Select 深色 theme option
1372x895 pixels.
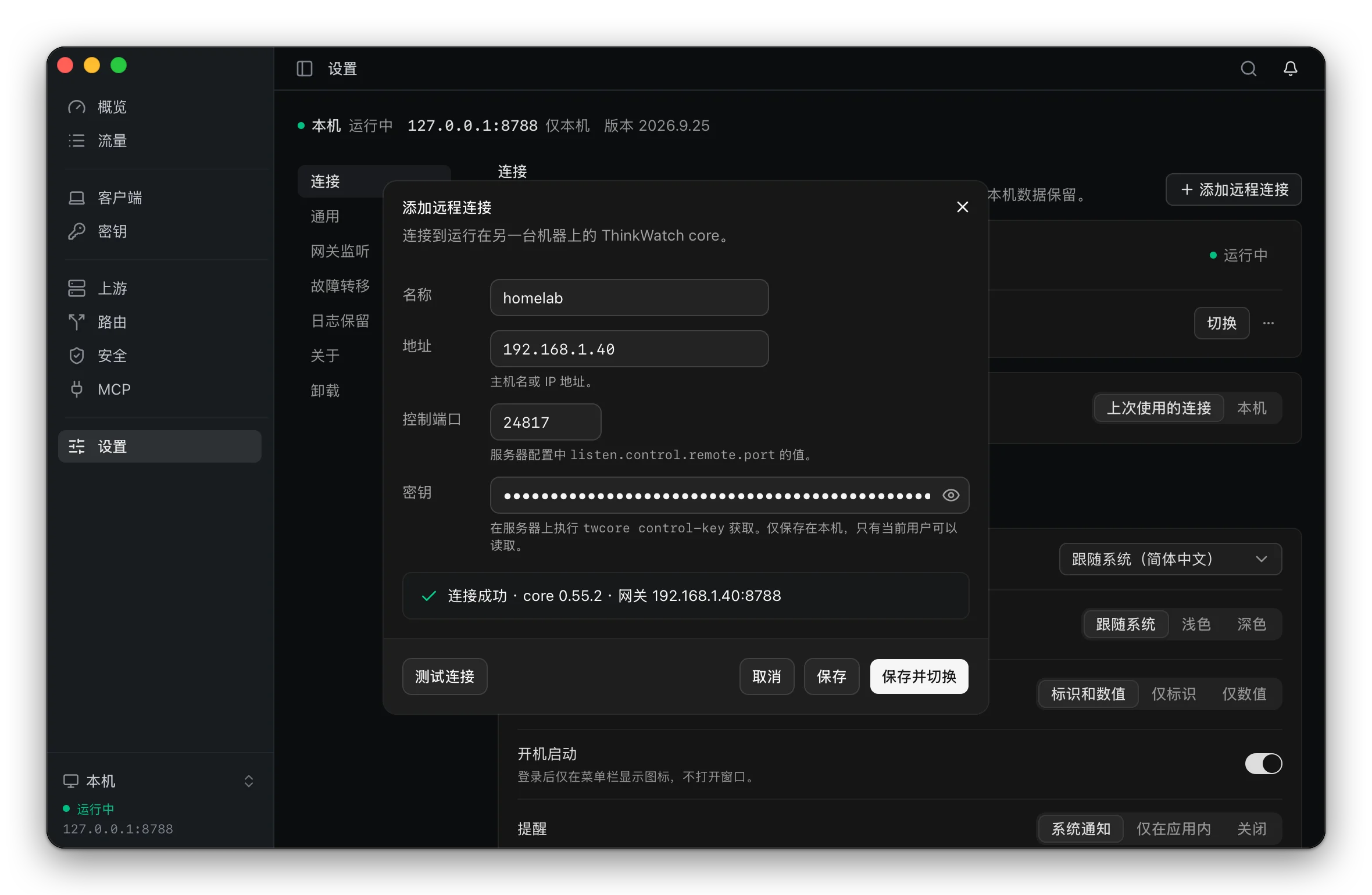(x=1252, y=624)
